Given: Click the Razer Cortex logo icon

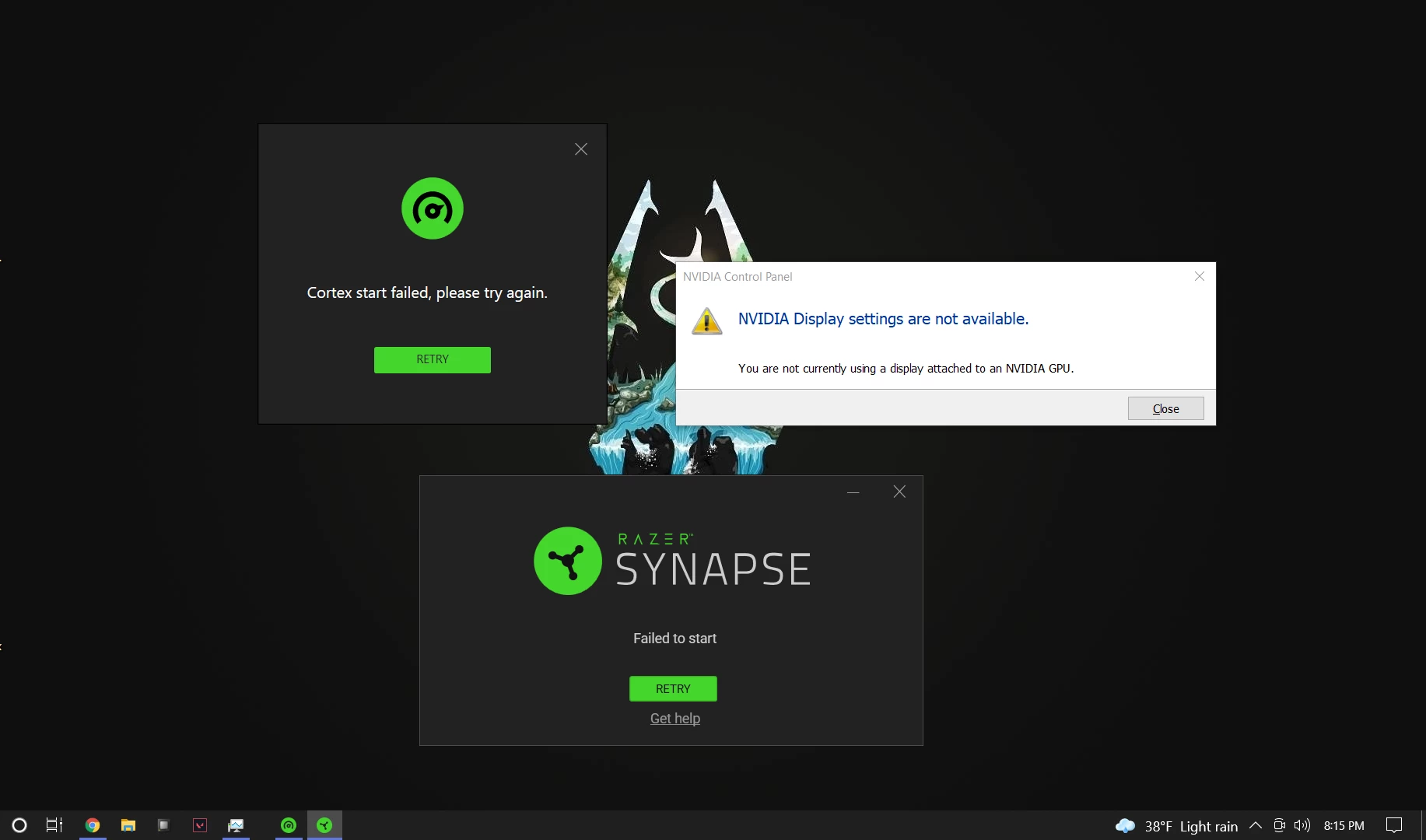Looking at the screenshot, I should click(433, 208).
